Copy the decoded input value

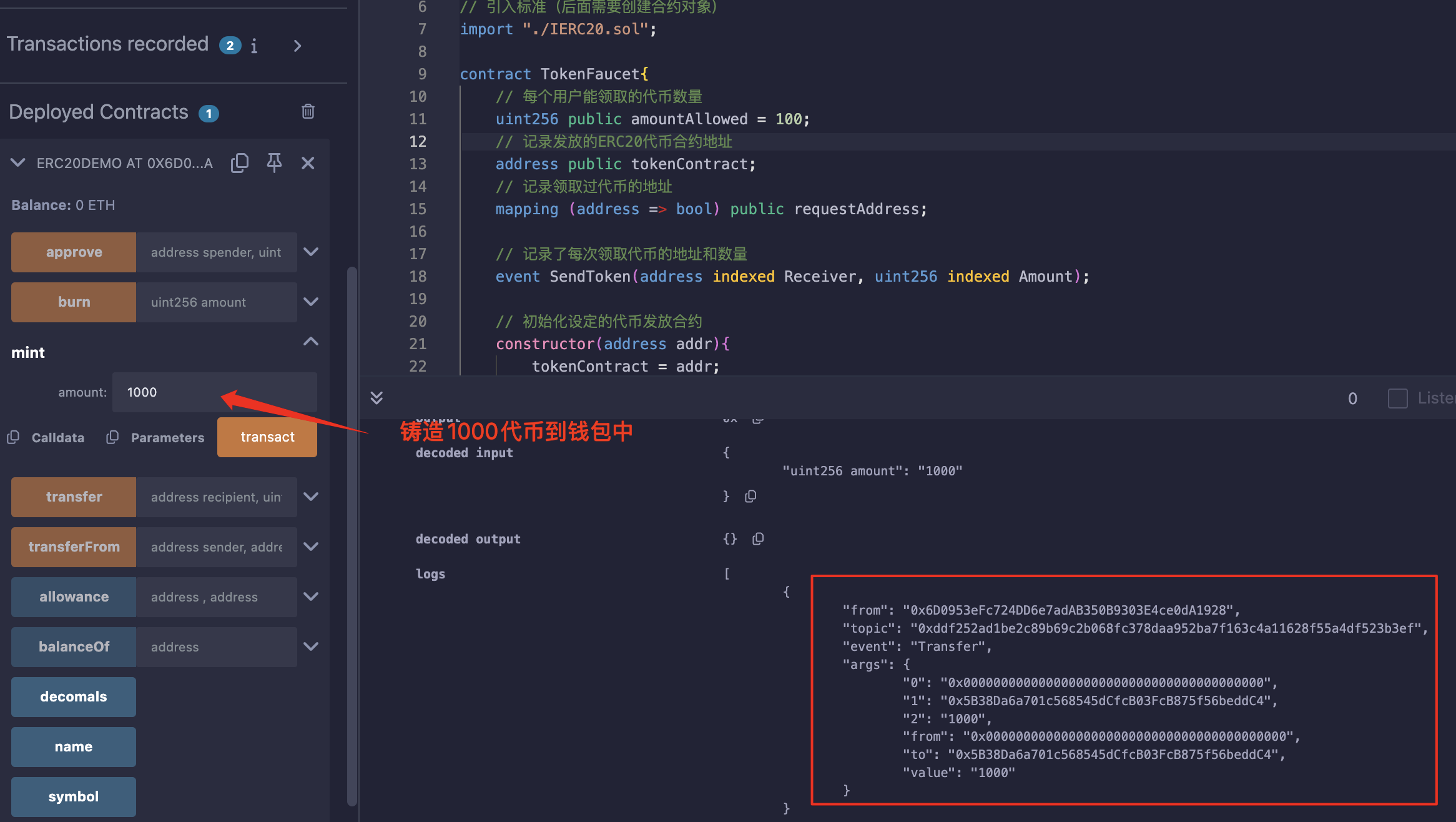click(x=751, y=496)
